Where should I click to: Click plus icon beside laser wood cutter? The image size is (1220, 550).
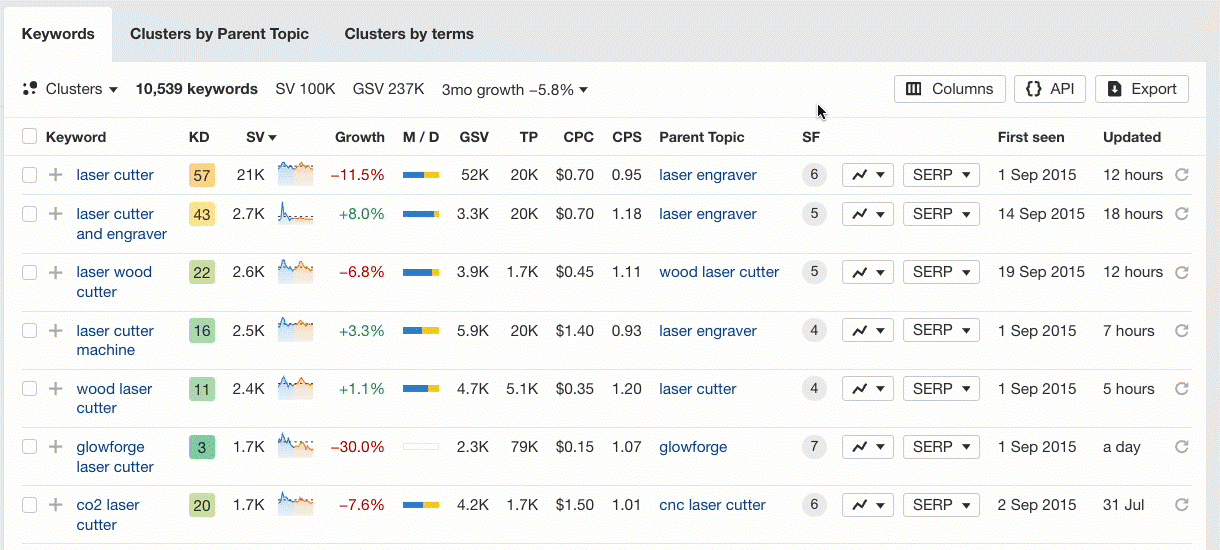click(56, 272)
